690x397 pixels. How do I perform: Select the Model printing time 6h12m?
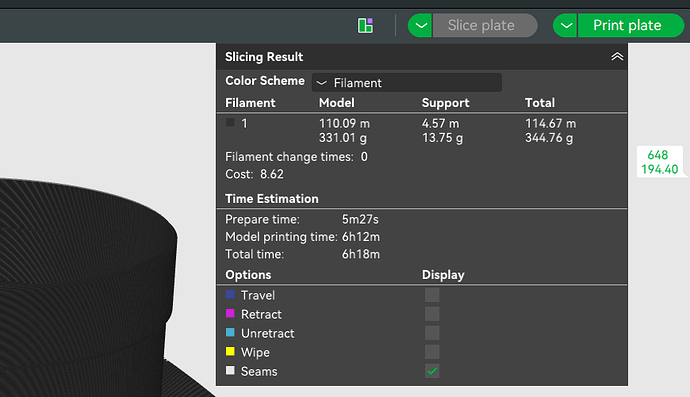(361, 237)
